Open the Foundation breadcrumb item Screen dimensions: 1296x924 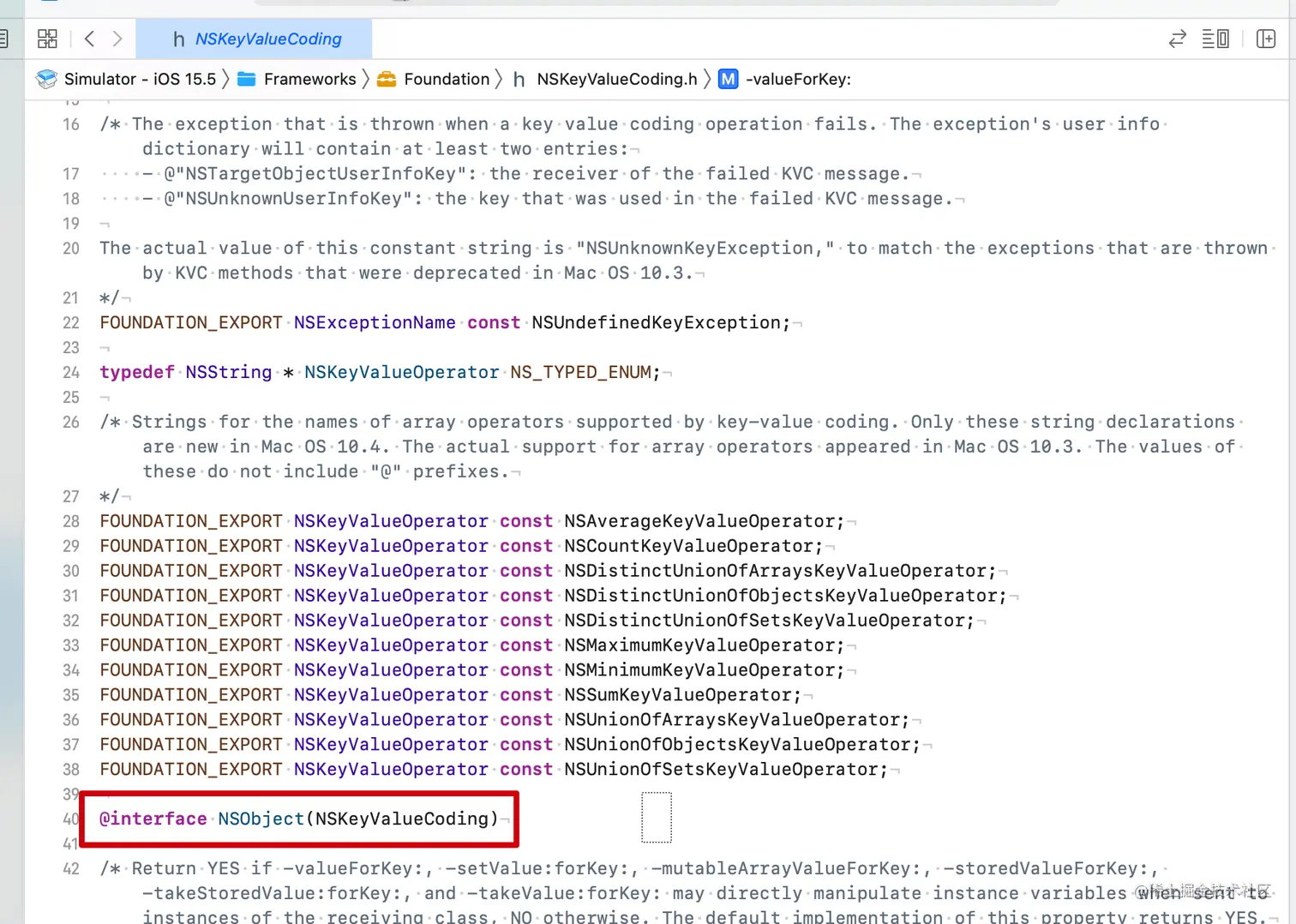pyautogui.click(x=447, y=79)
